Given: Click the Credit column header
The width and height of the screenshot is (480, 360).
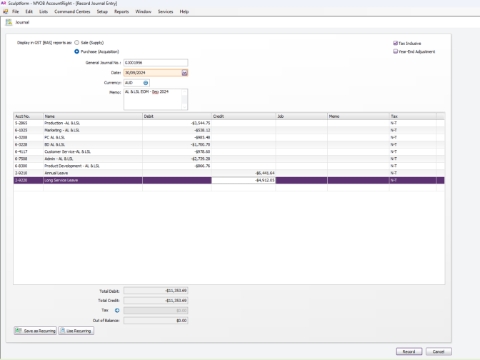Looking at the screenshot, I should tap(243, 116).
